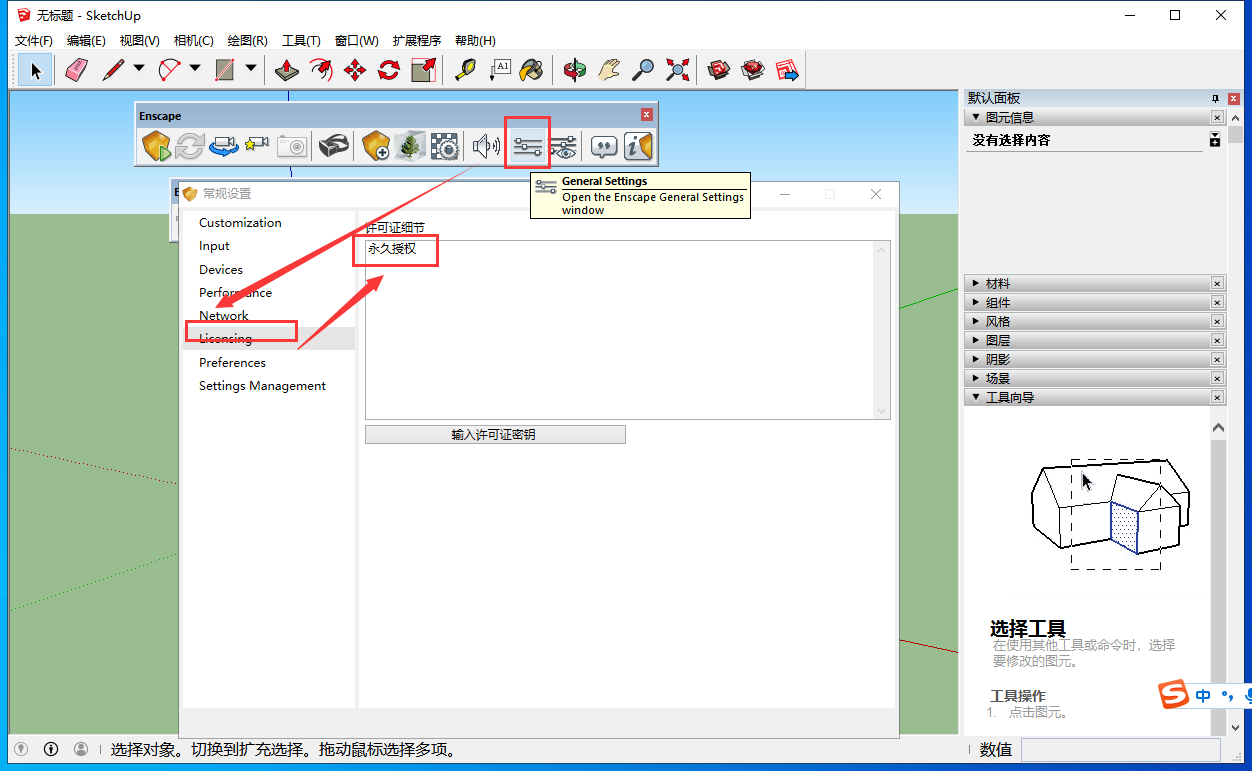The width and height of the screenshot is (1252, 771).
Task: Expand the 图层 panel
Action: (976, 341)
